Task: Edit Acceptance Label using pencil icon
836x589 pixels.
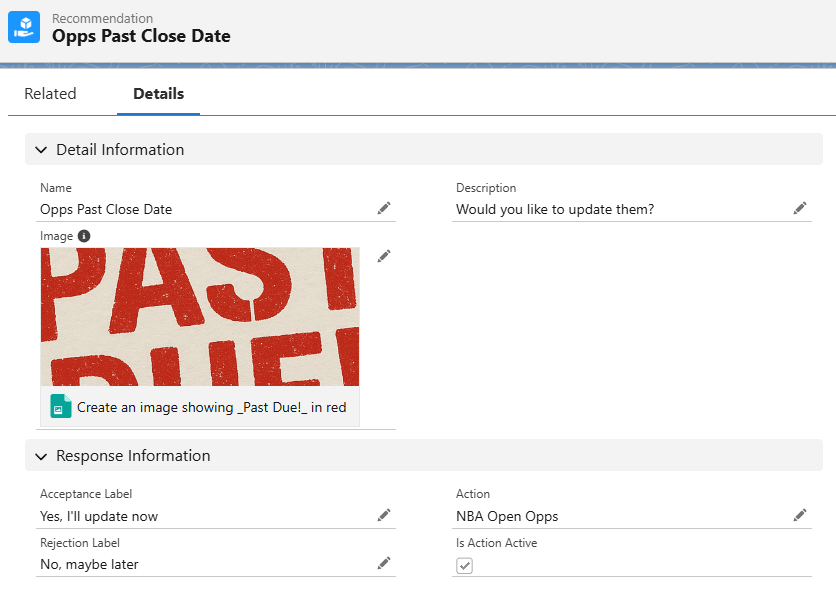Action: 384,515
